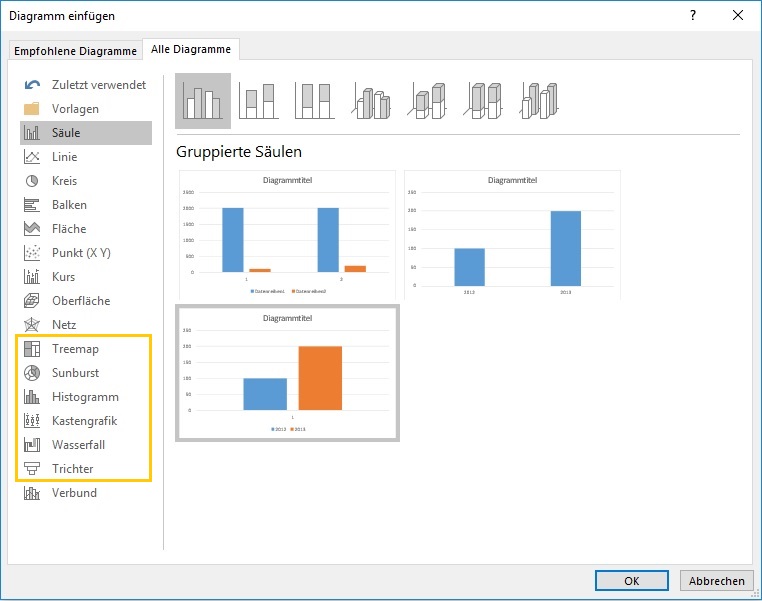Select the Kreis pie chart type
Screen dimensions: 762x601
point(64,181)
